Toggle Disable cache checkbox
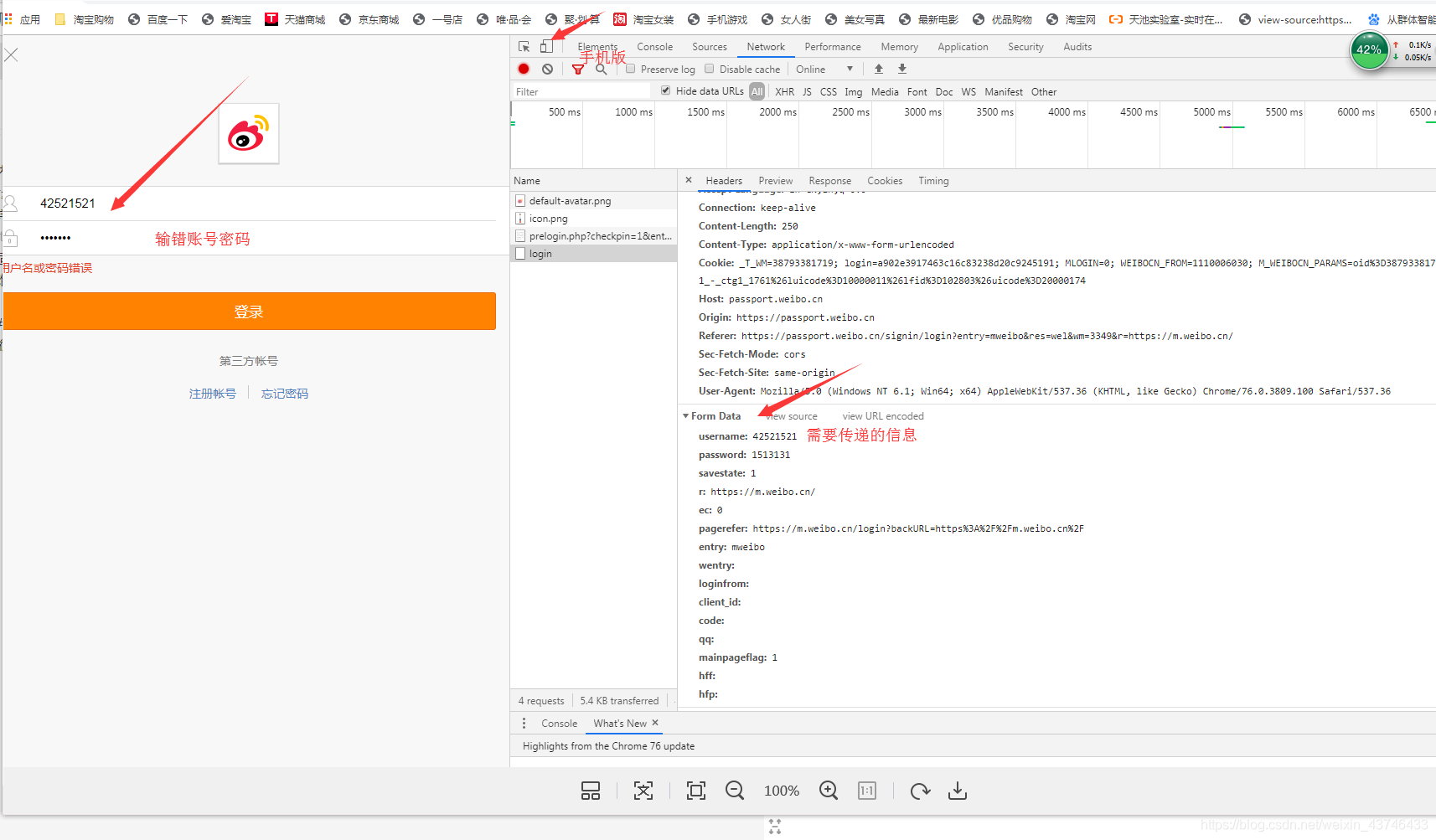 [x=710, y=69]
